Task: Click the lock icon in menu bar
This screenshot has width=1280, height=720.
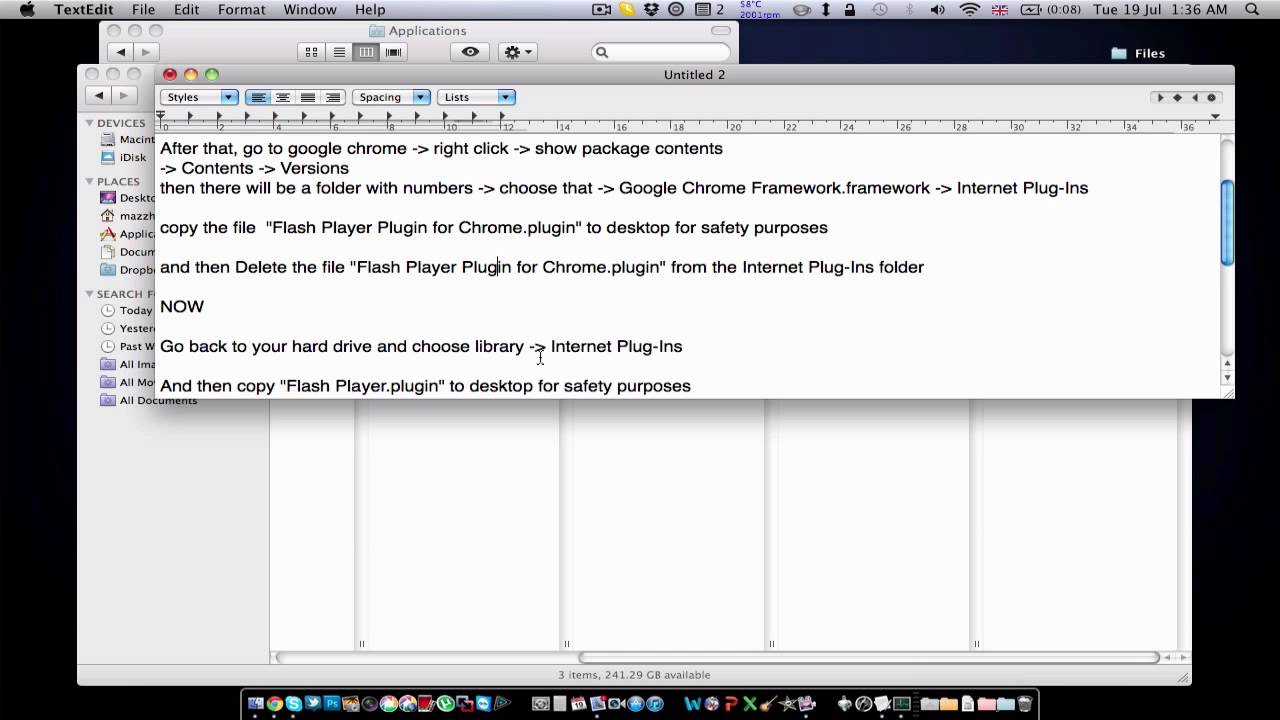Action: (x=850, y=10)
